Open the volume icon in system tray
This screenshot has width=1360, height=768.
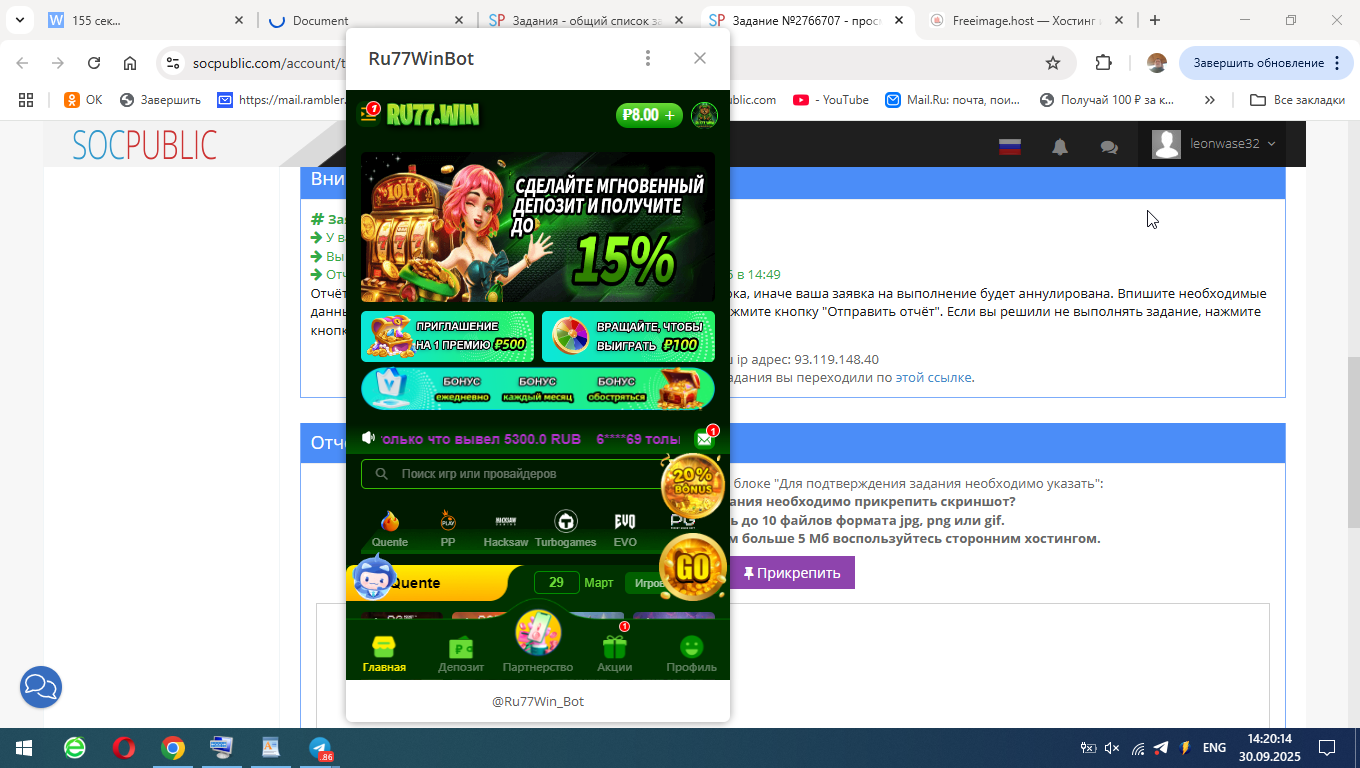click(x=1112, y=747)
